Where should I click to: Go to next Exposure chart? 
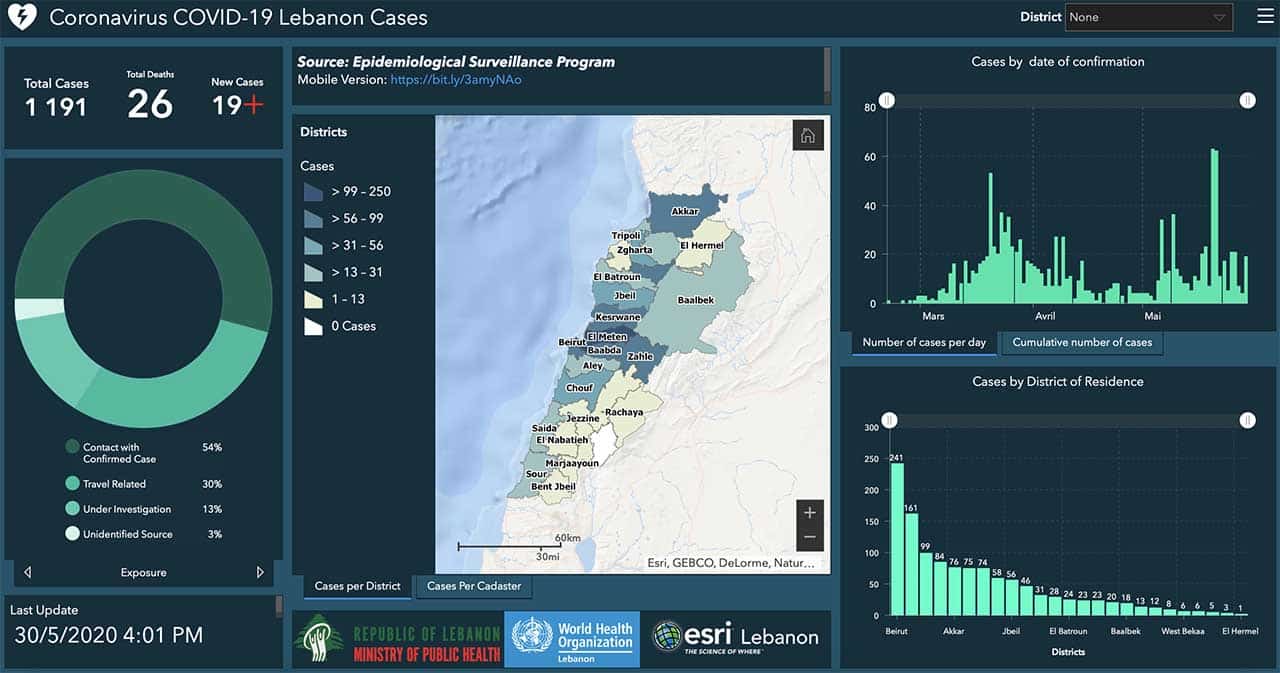pos(260,573)
